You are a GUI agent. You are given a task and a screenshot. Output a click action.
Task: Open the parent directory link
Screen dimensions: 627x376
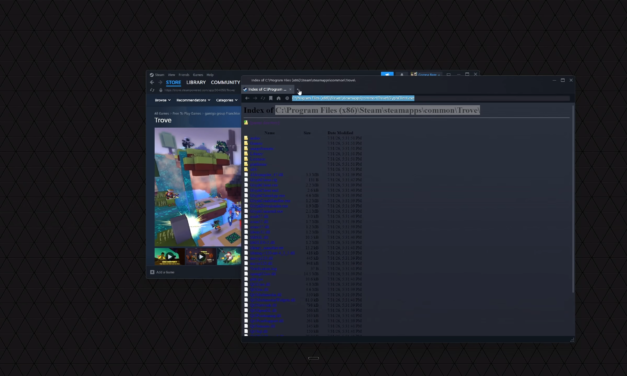point(264,123)
